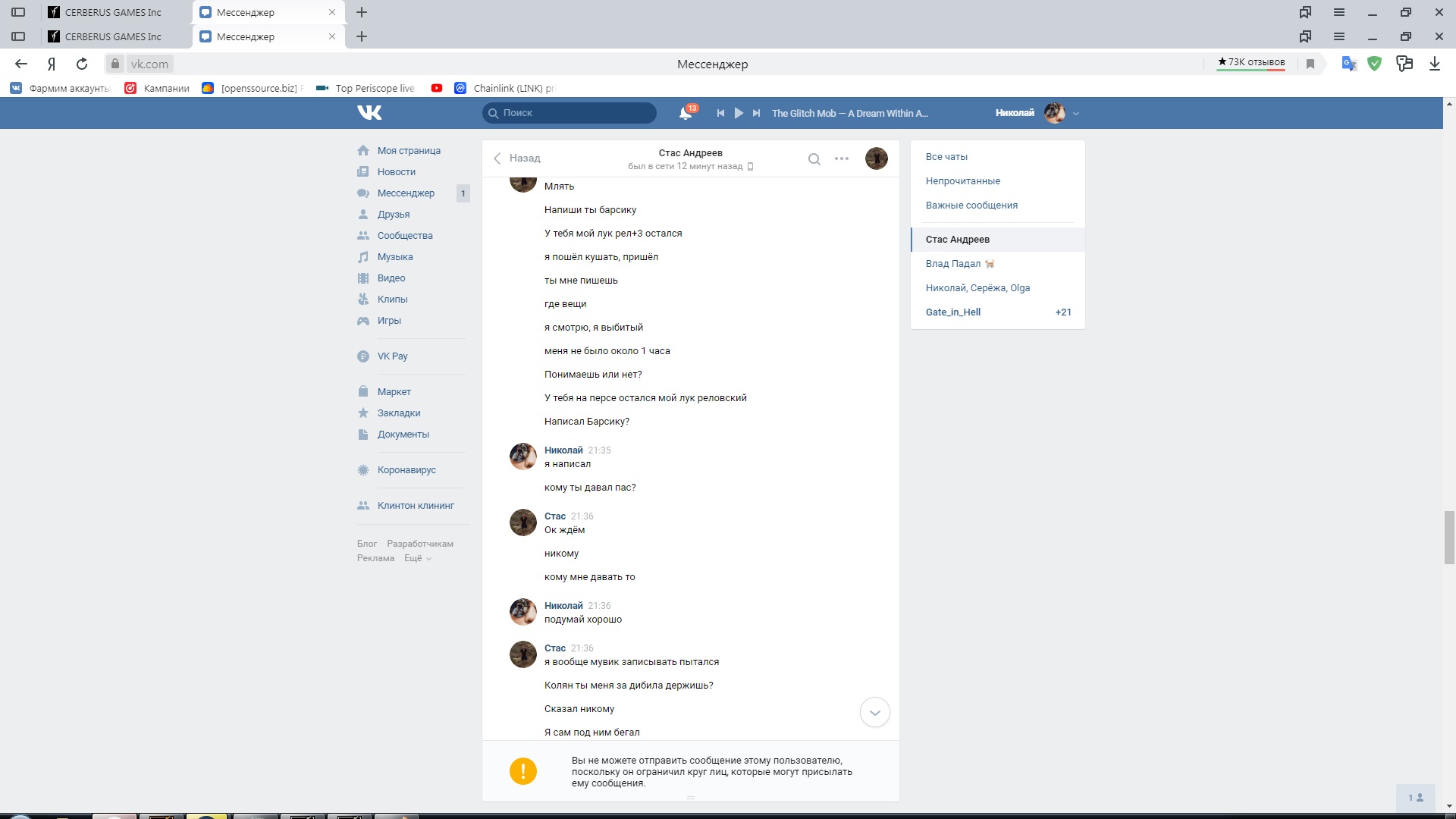1456x819 pixels.
Task: Open the Маркет shopping bag icon
Action: point(363,391)
